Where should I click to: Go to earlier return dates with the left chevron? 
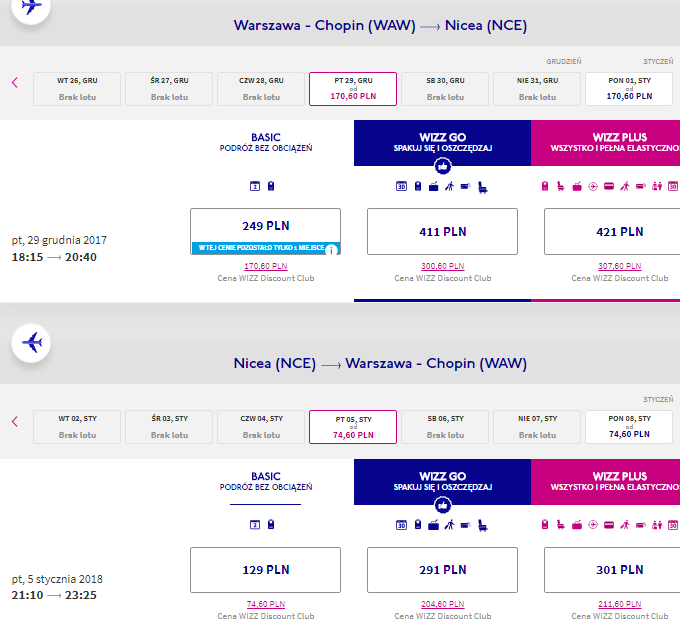pos(15,421)
